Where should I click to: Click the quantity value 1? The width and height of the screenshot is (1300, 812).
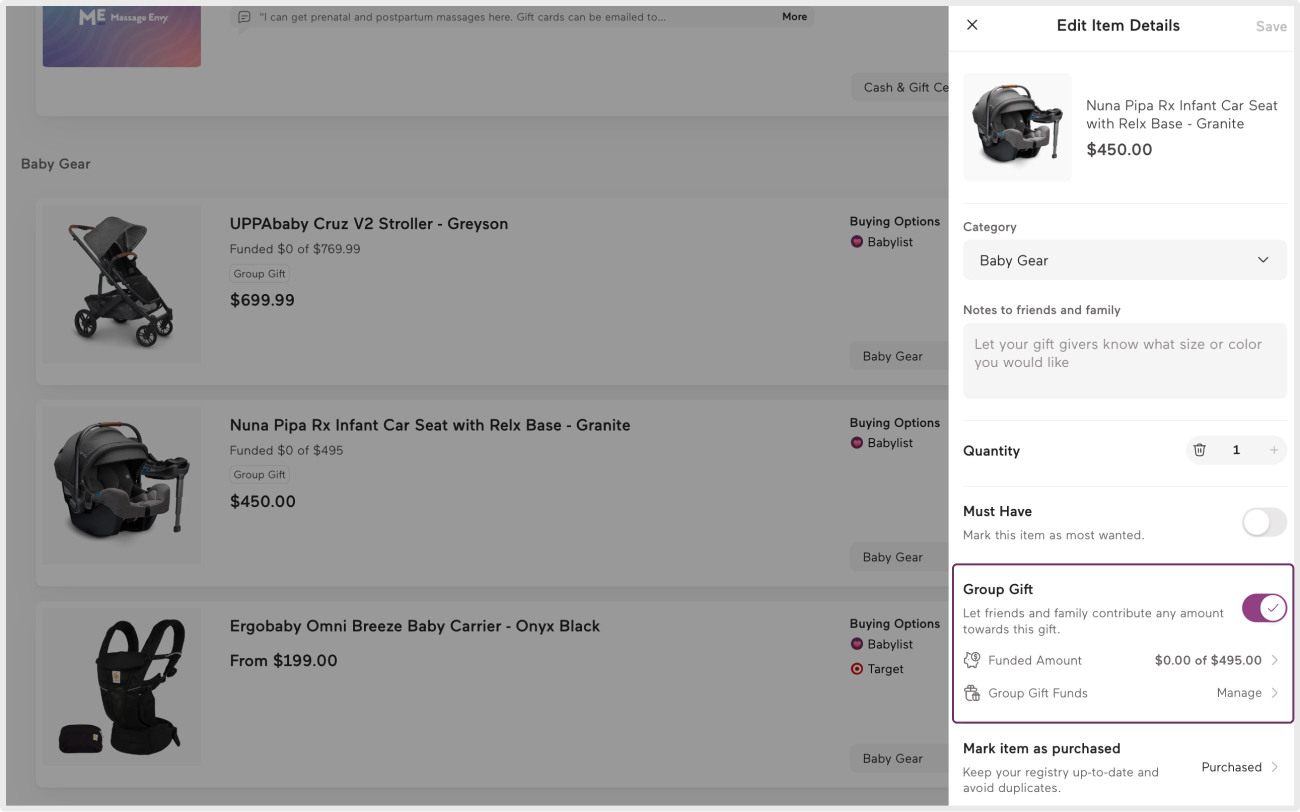1236,450
